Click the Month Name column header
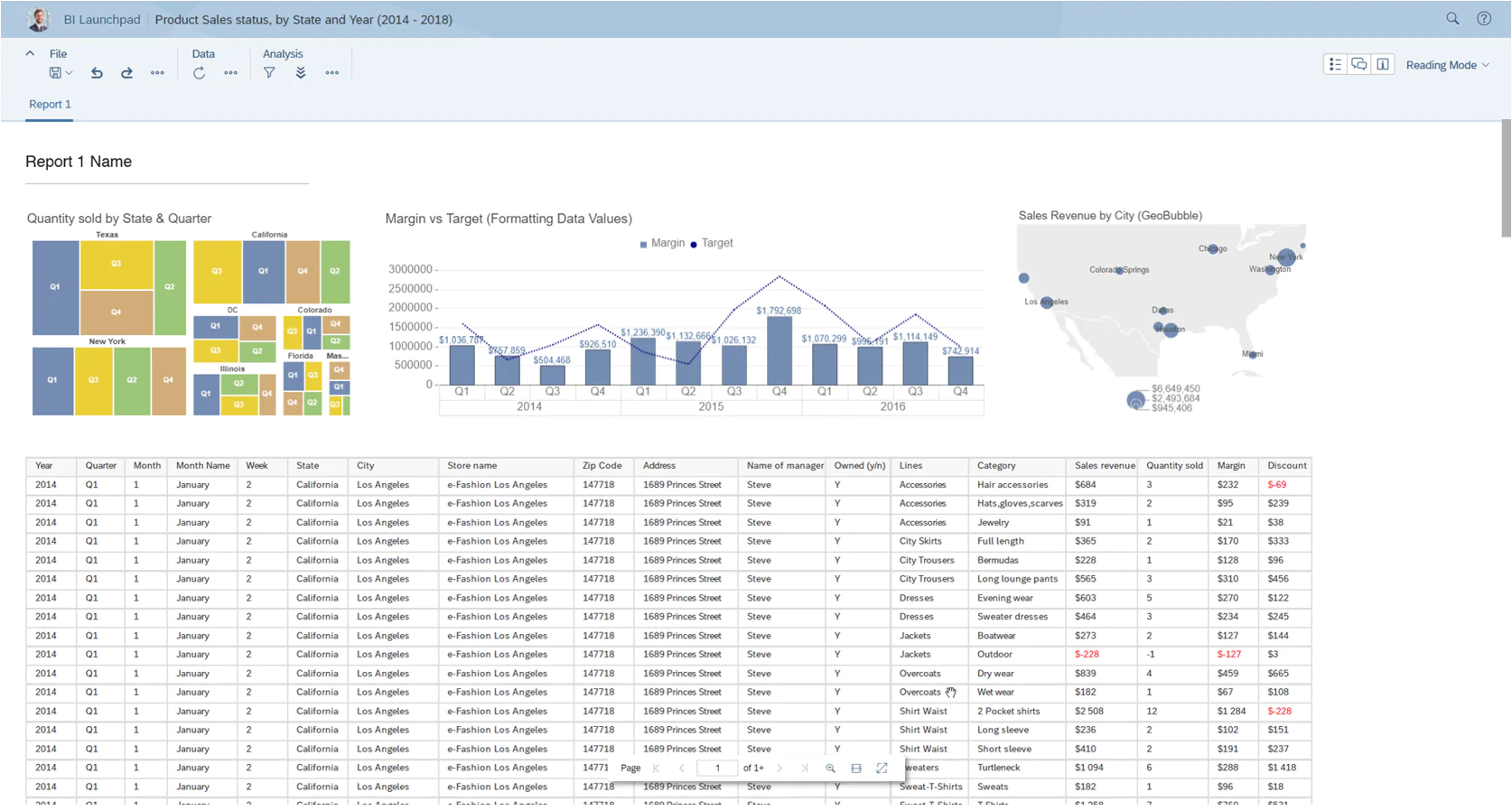This screenshot has height=811, width=1512. coord(203,466)
